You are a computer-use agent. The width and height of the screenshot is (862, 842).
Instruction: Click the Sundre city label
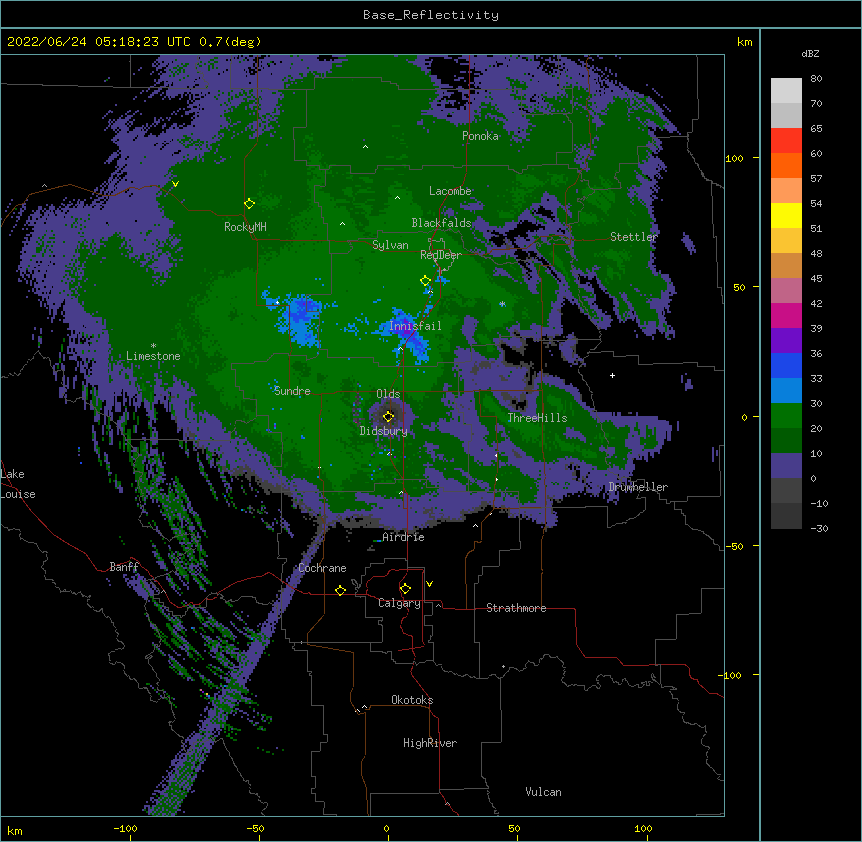tap(292, 391)
